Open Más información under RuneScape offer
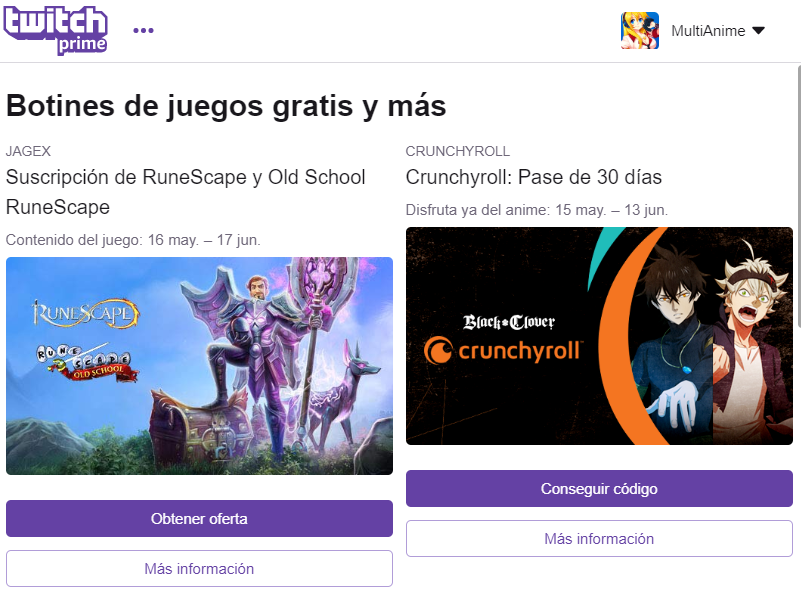801x602 pixels. [x=199, y=569]
